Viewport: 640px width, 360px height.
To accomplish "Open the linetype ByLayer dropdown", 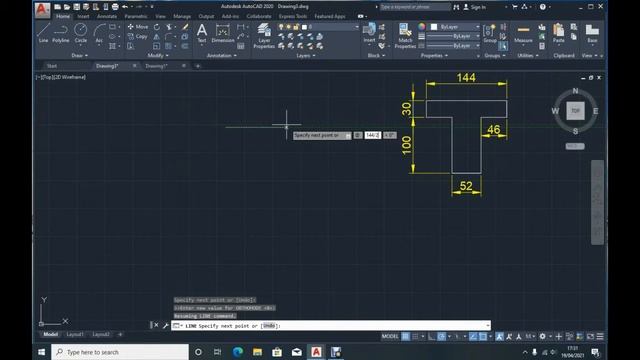I will (x=453, y=45).
